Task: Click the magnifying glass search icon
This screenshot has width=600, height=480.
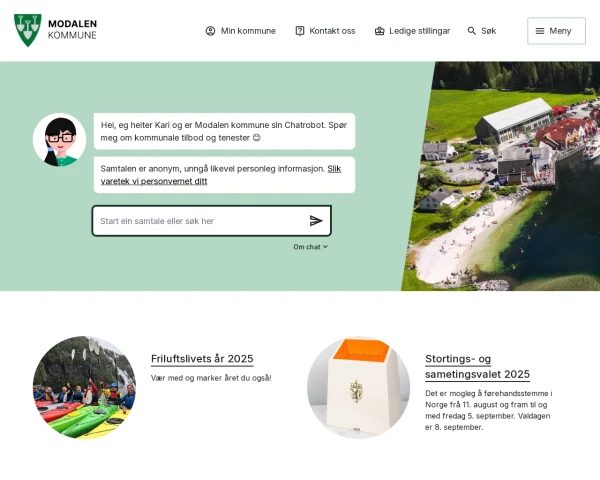Action: 471,31
